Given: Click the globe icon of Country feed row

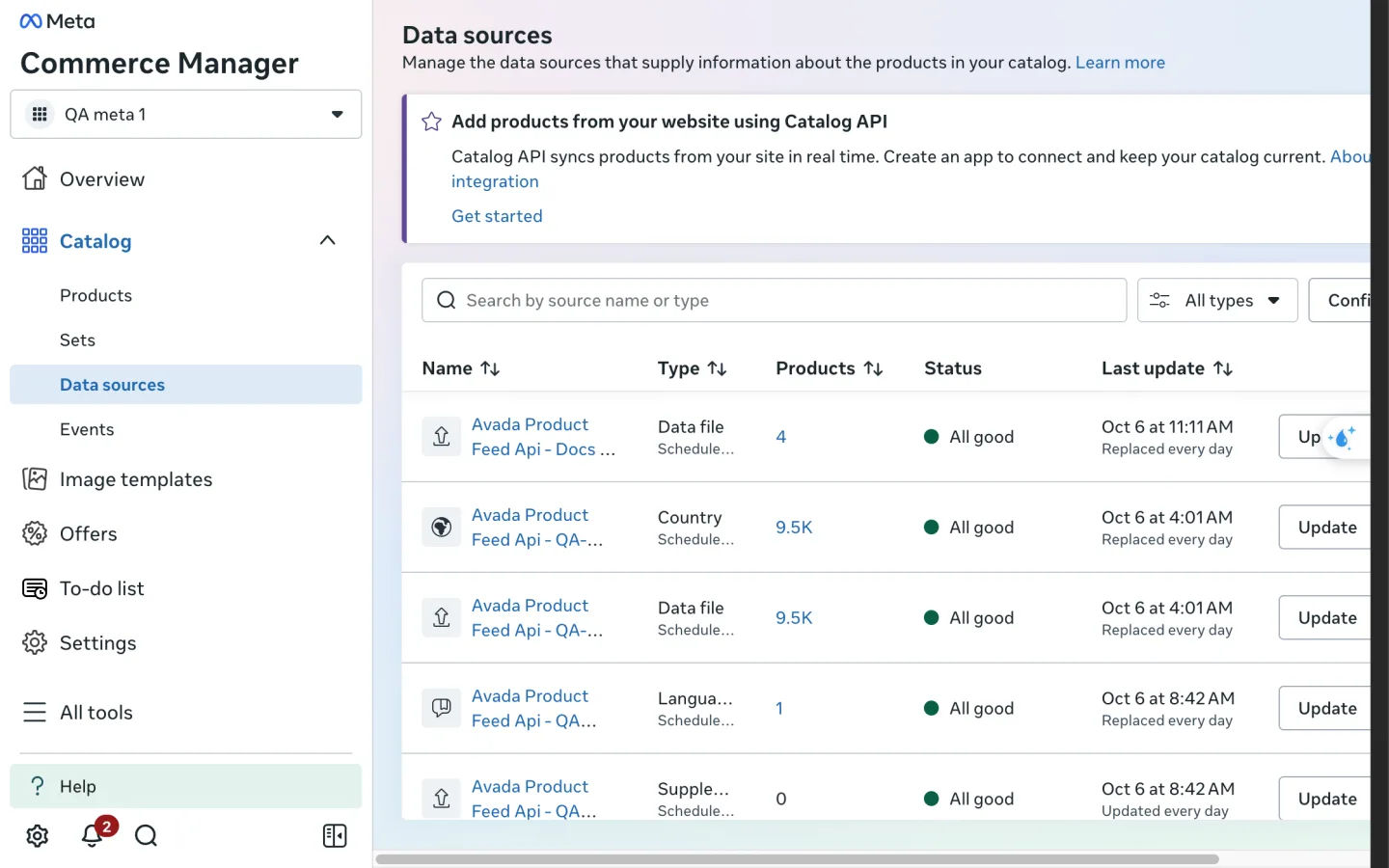Looking at the screenshot, I should [x=442, y=528].
